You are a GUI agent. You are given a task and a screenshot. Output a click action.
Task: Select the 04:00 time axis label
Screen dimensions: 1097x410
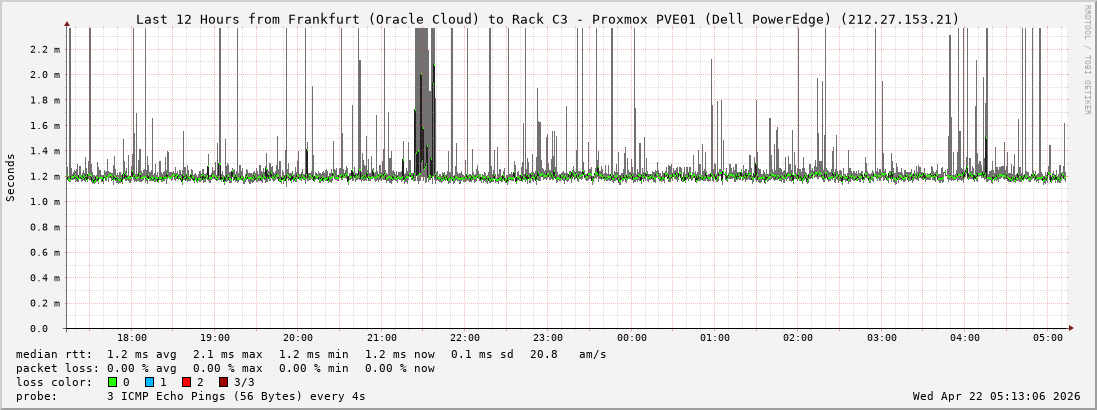[x=964, y=338]
